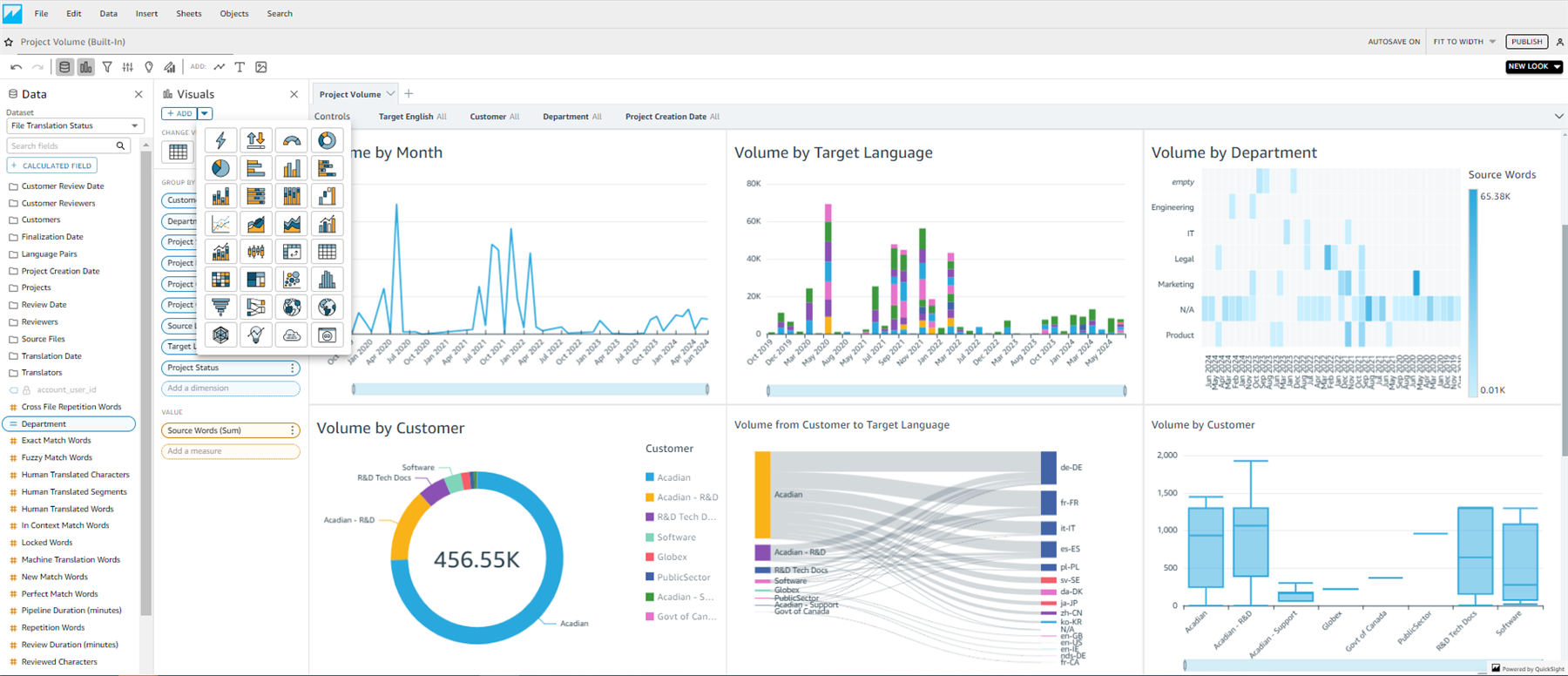Toggle the Visuals pane toolbar button

click(x=85, y=67)
